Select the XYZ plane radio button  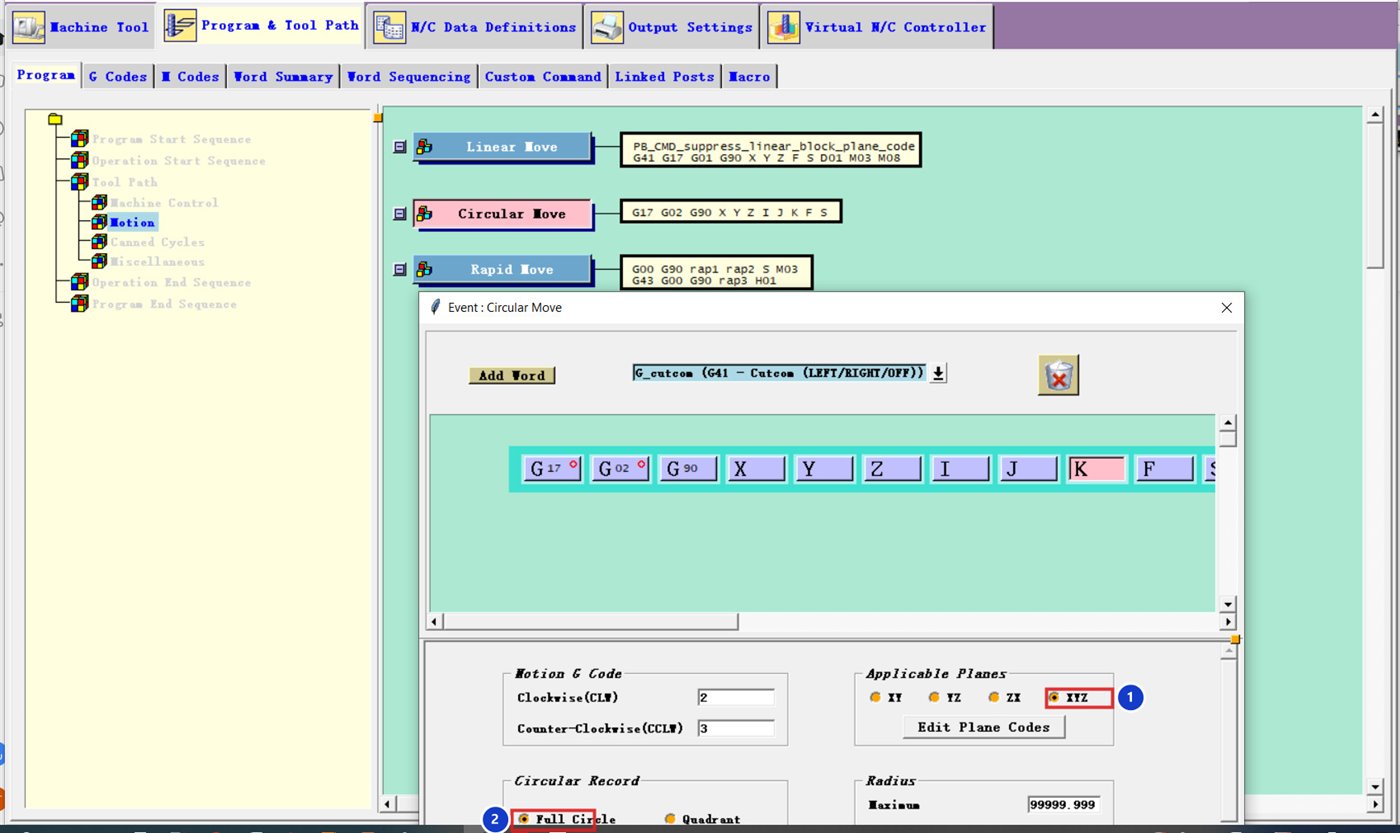tap(1054, 697)
